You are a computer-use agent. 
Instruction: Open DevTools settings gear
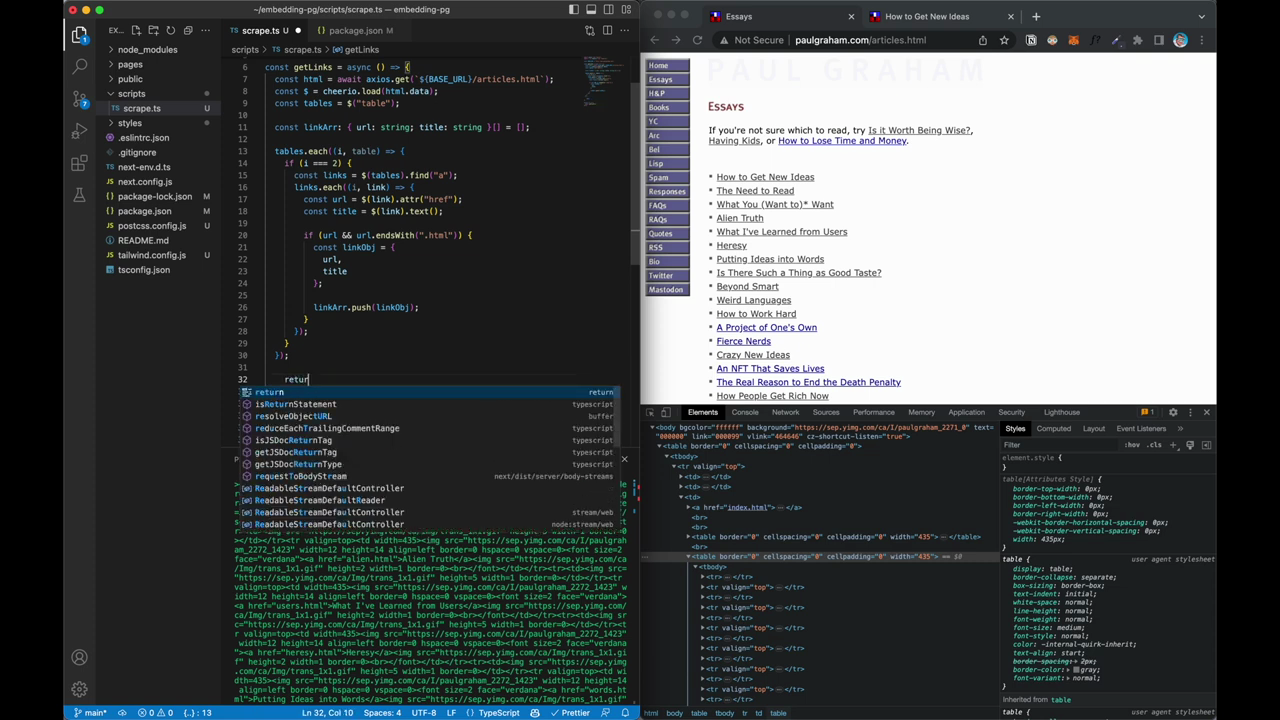pos(1173,412)
